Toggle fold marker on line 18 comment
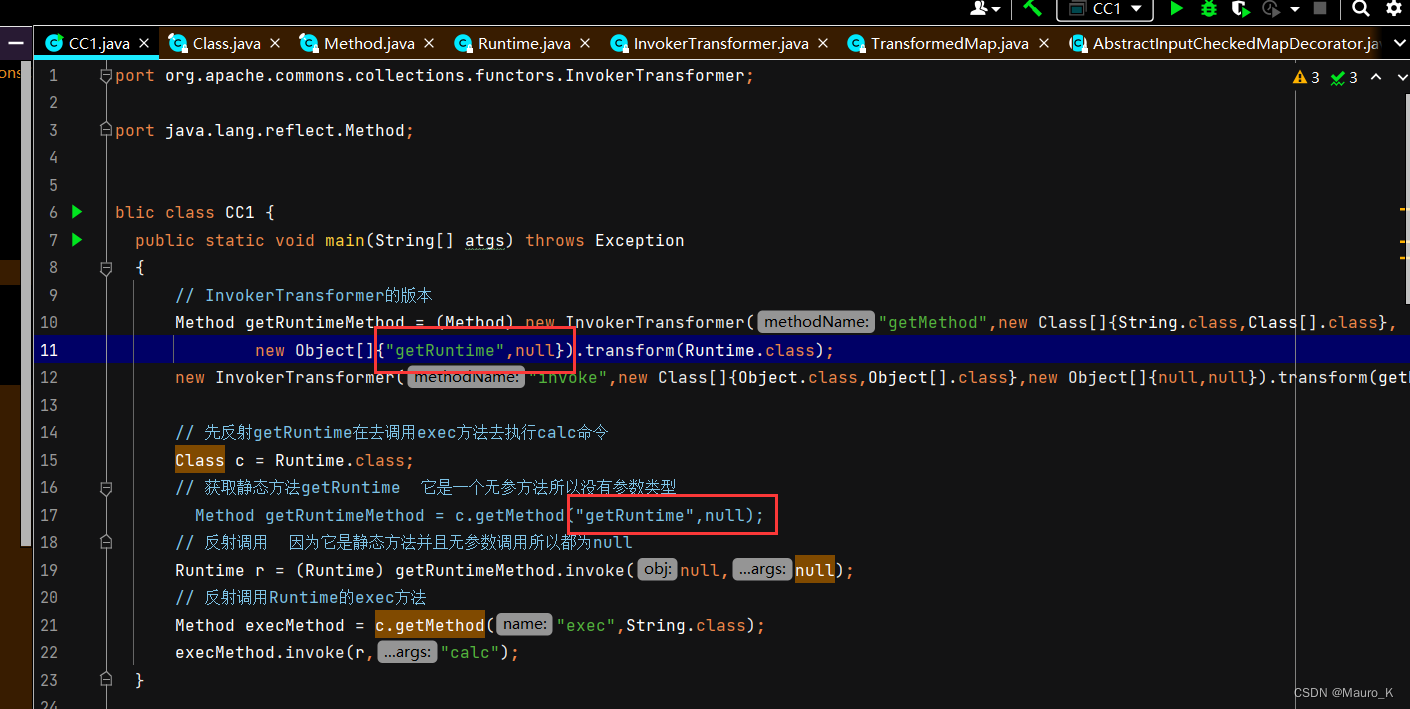This screenshot has height=709, width=1410. 105,543
